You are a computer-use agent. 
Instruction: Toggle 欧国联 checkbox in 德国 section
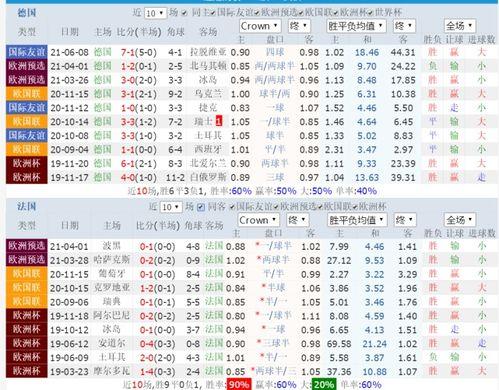[301, 13]
